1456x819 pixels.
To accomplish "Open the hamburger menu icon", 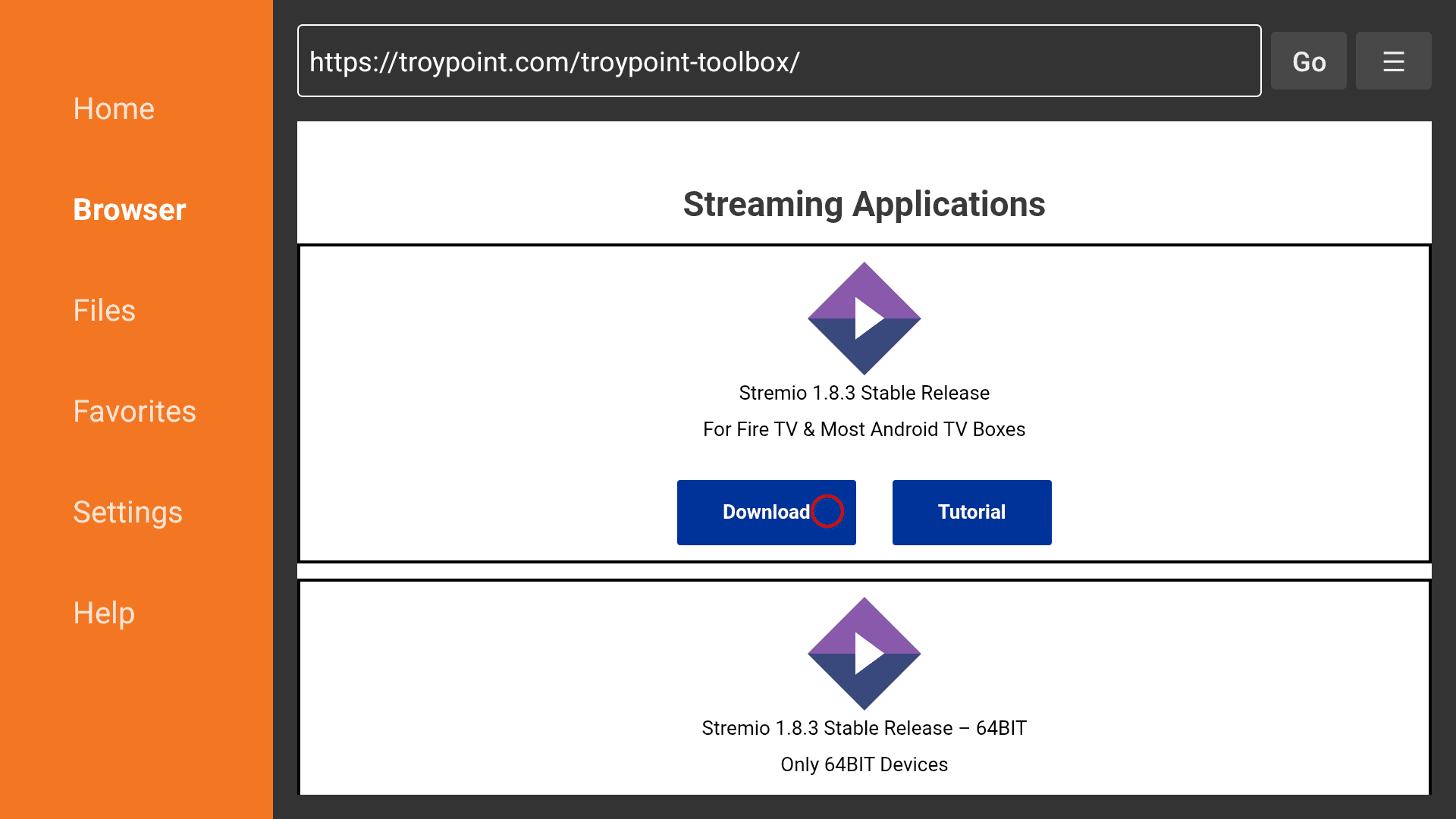I will [x=1393, y=61].
